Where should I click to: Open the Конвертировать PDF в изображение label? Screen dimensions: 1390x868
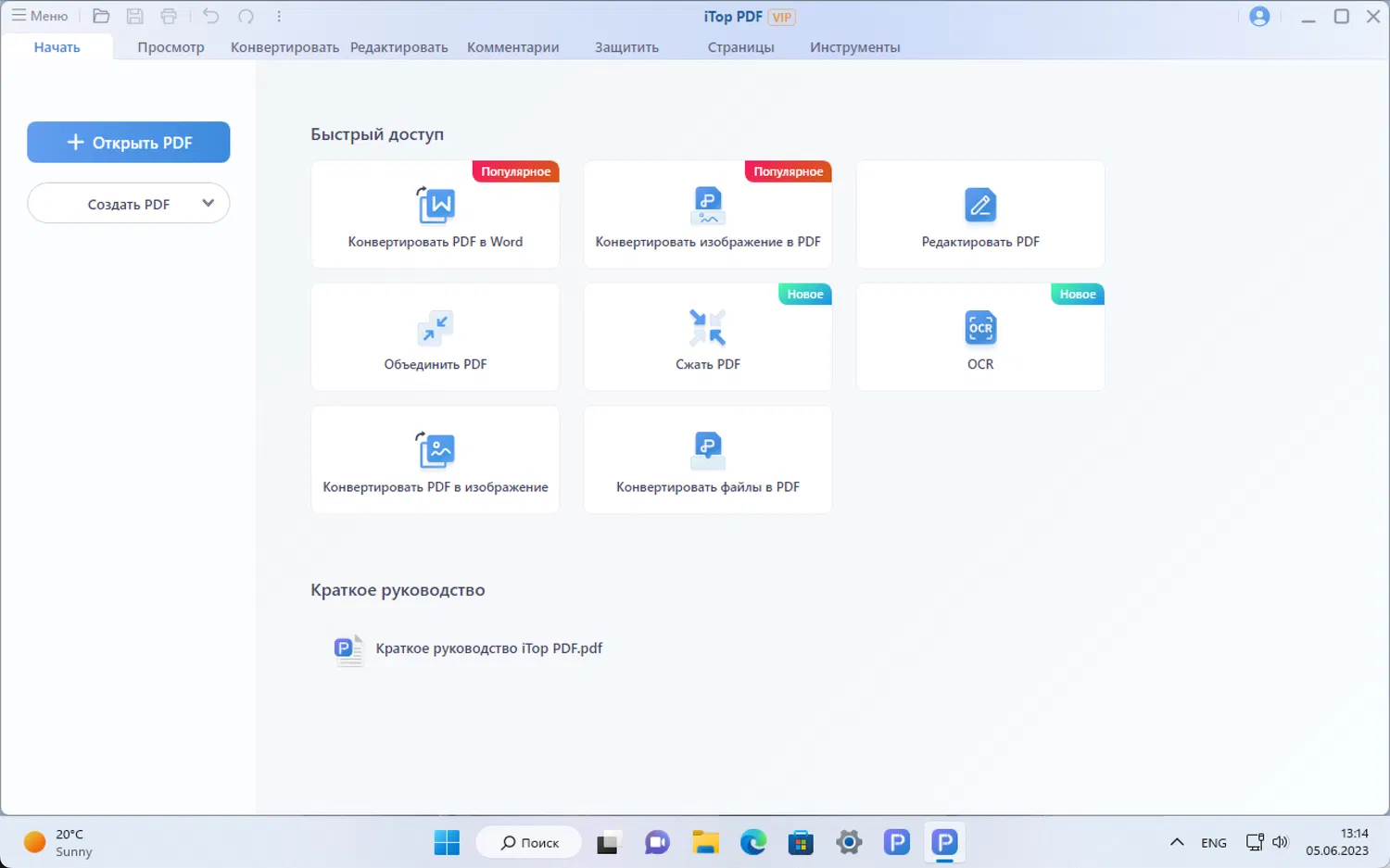(436, 487)
